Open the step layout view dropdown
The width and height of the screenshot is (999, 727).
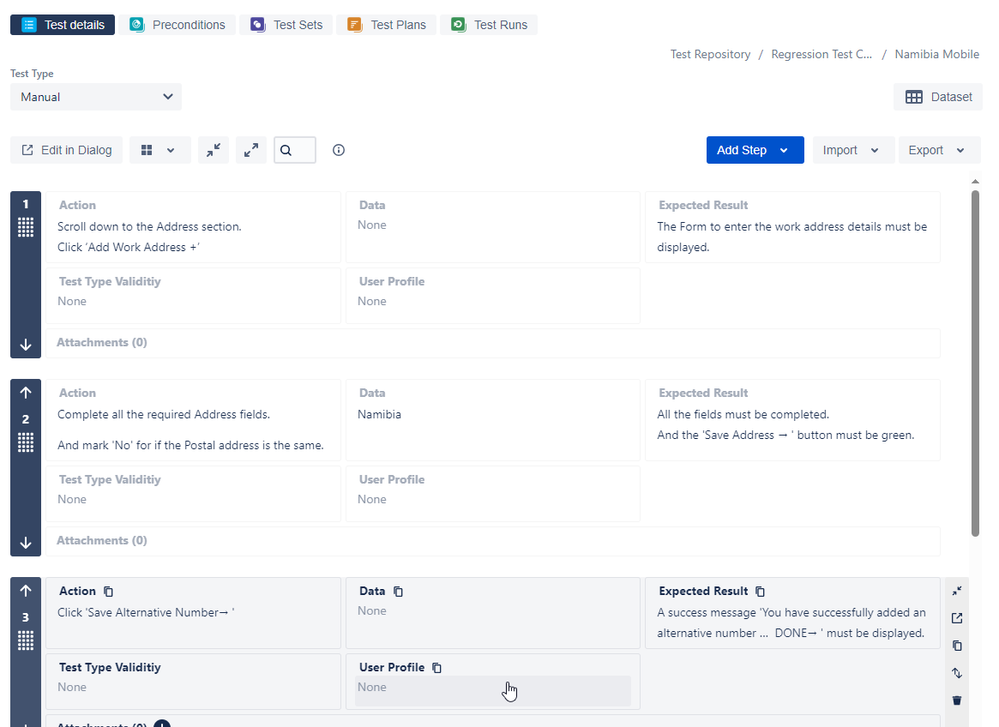tap(160, 150)
